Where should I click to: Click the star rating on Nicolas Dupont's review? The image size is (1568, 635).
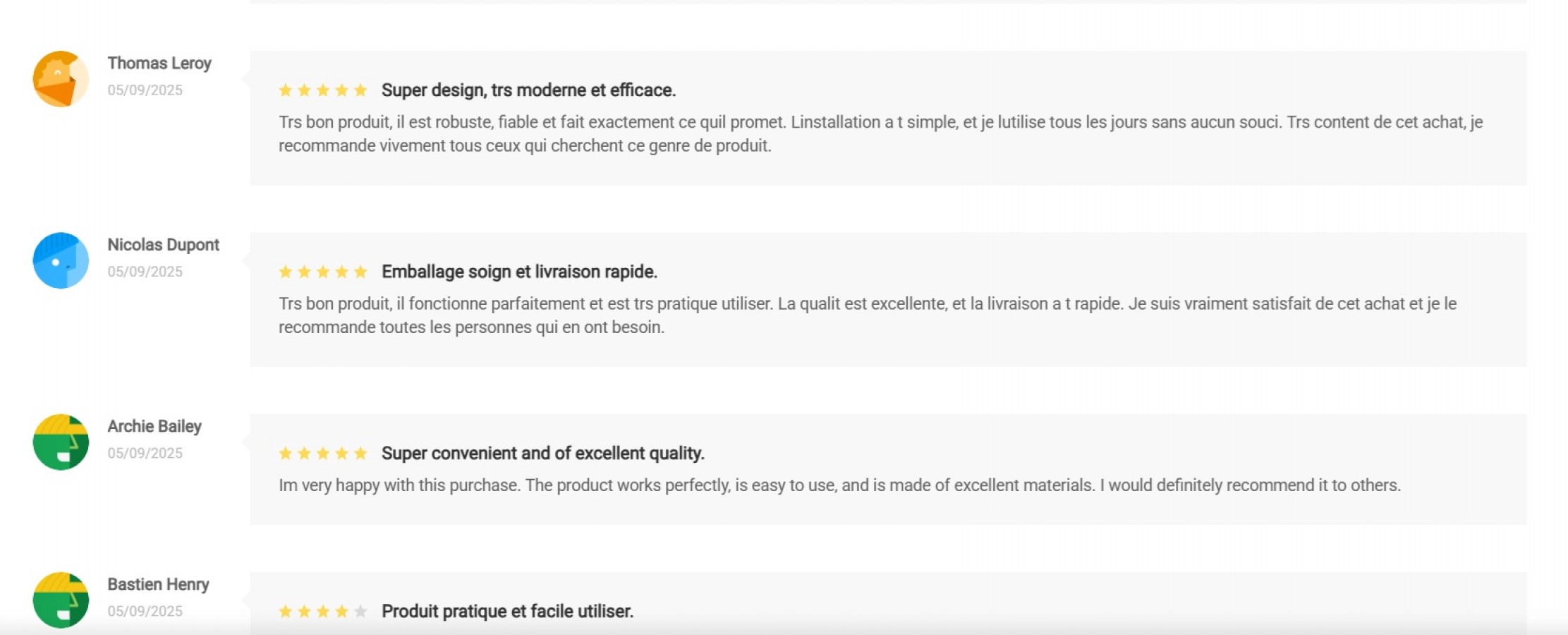(x=323, y=272)
